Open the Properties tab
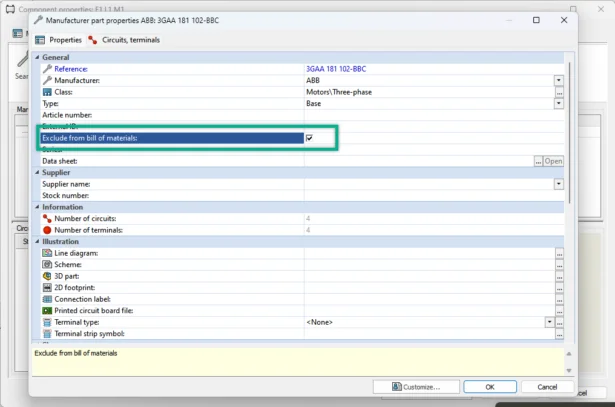This screenshot has width=615, height=407. coord(58,40)
